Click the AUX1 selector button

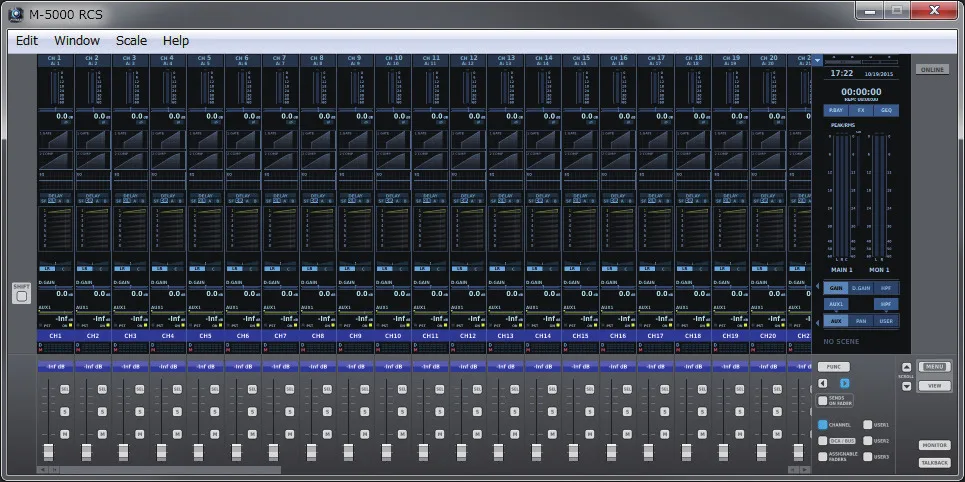(836, 304)
